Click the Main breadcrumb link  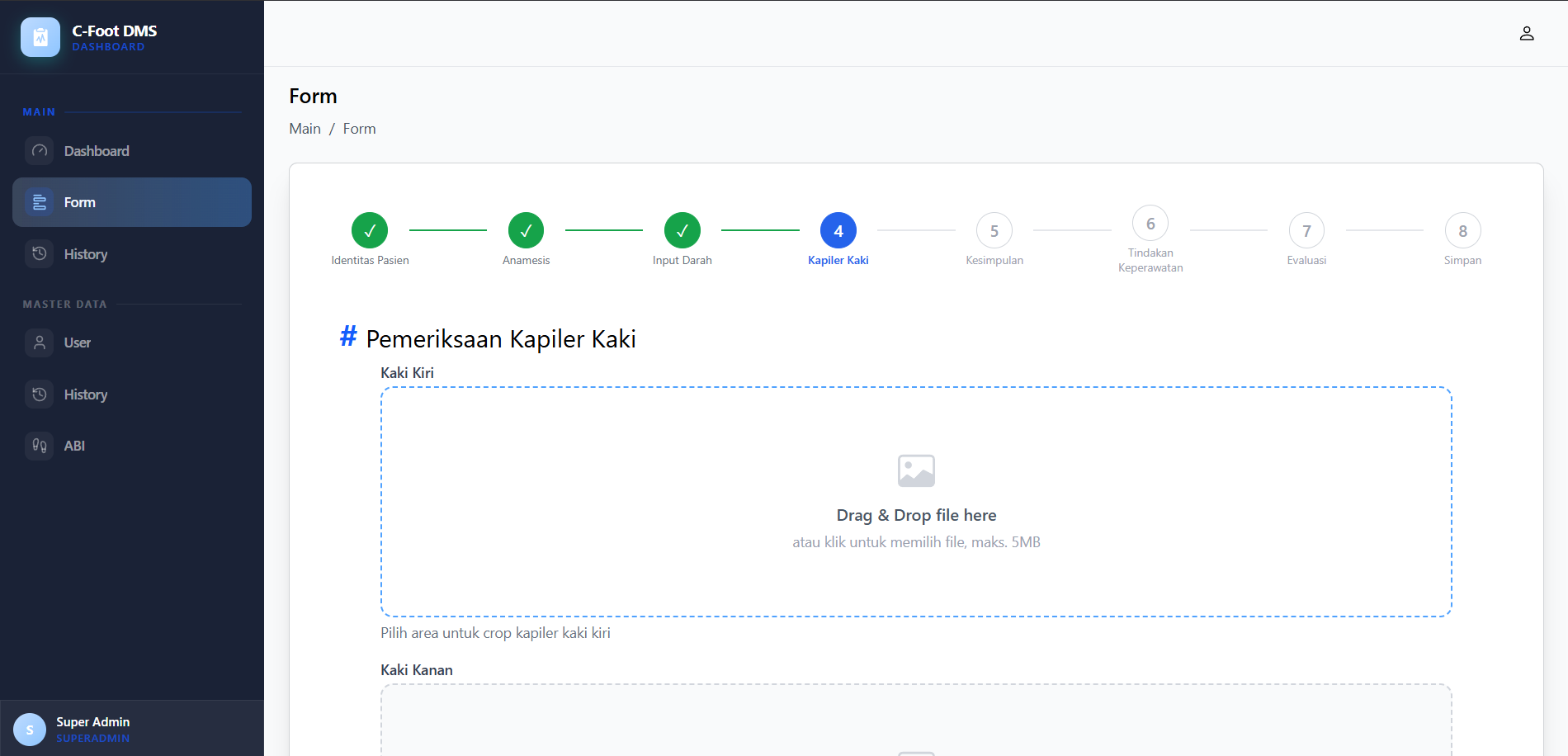point(305,129)
